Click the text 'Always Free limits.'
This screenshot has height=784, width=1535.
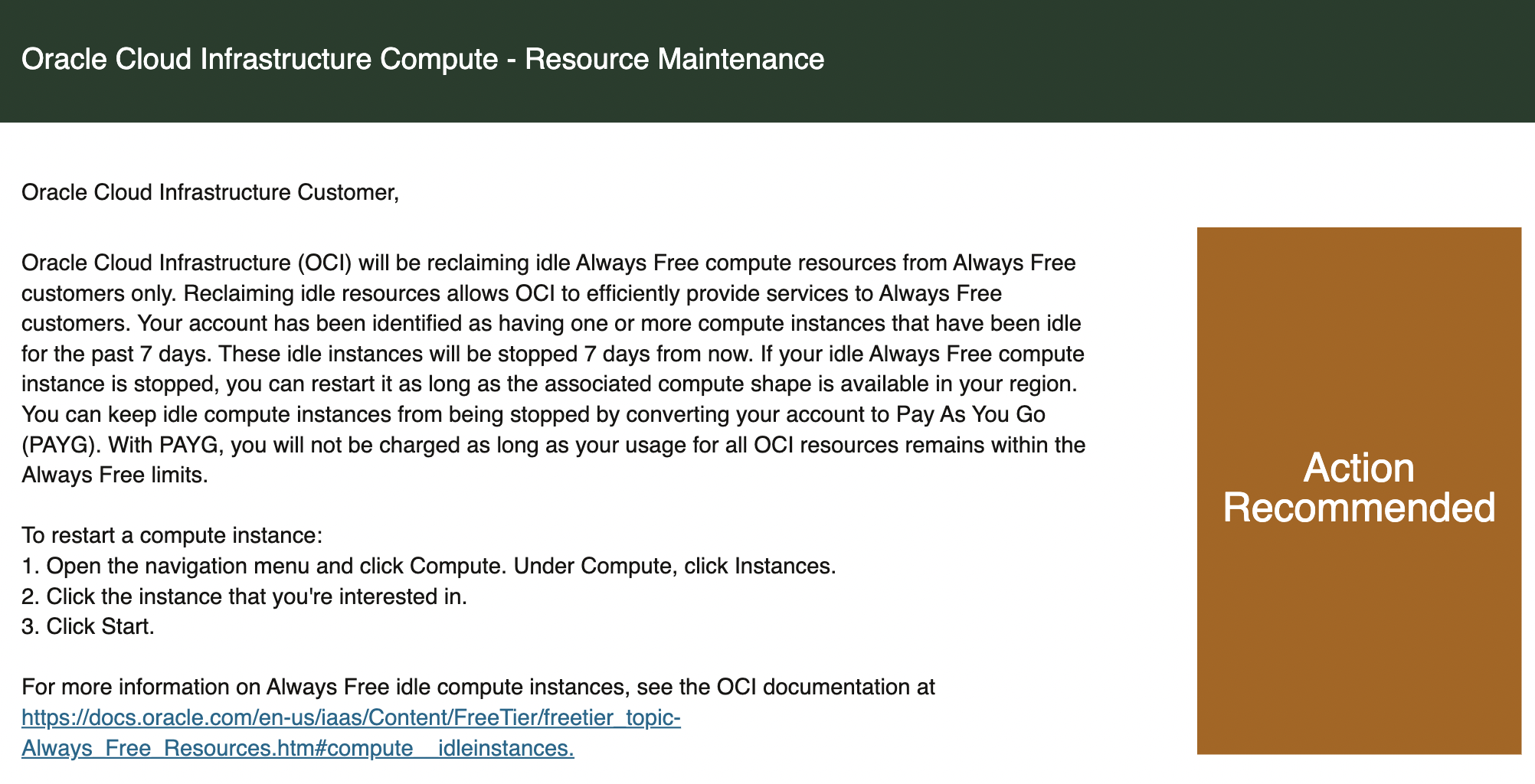(115, 475)
